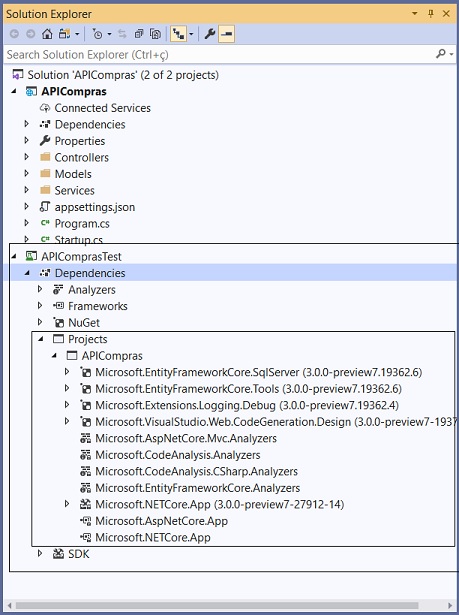Image resolution: width=459 pixels, height=615 pixels.
Task: Click the Collapse All toolbar icon
Action: pyautogui.click(x=138, y=34)
